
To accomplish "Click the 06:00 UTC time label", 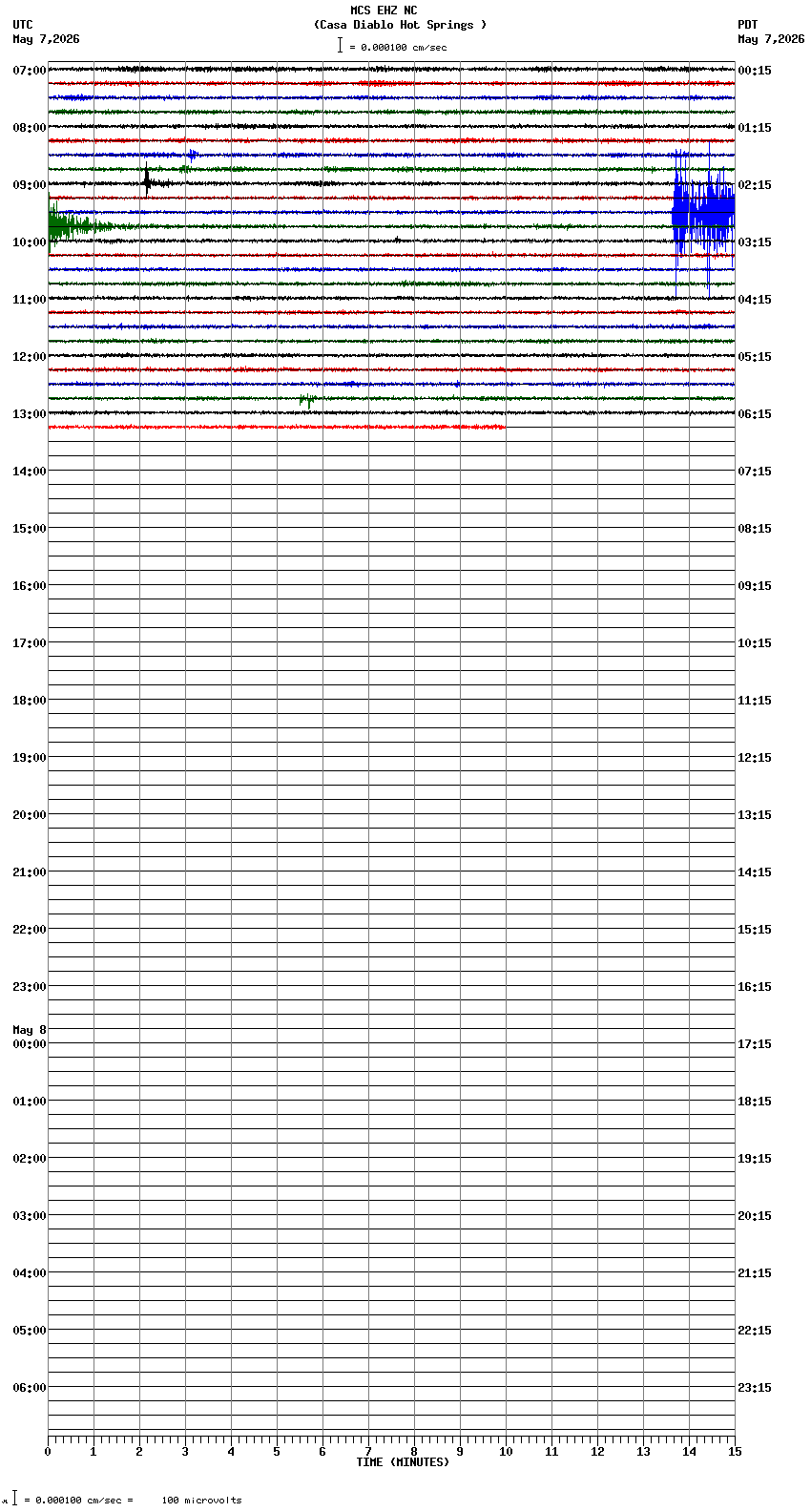I will tap(30, 1388).
